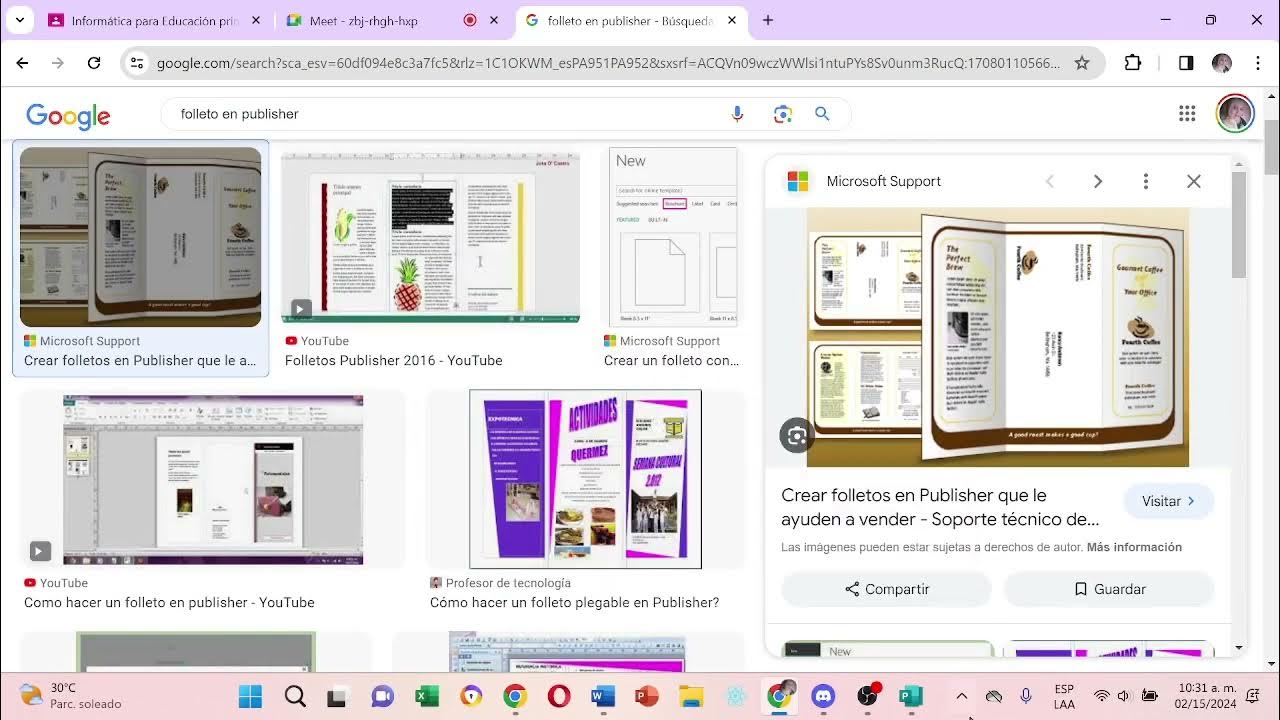
Task: Start voice search with microphone
Action: 737,114
